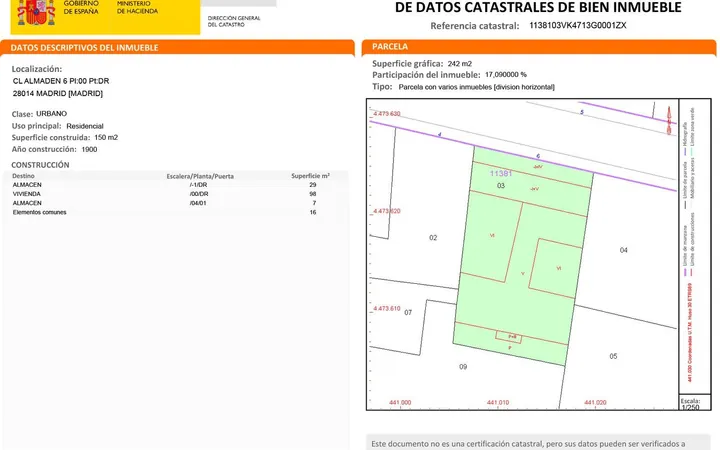The width and height of the screenshot is (720, 450).
Task: Click the '/04/01' location cell
Action: click(x=198, y=203)
